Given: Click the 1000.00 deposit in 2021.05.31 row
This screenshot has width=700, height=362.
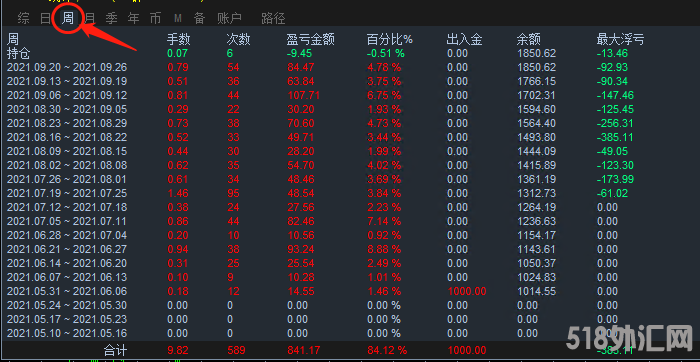Looking at the screenshot, I should point(466,291).
